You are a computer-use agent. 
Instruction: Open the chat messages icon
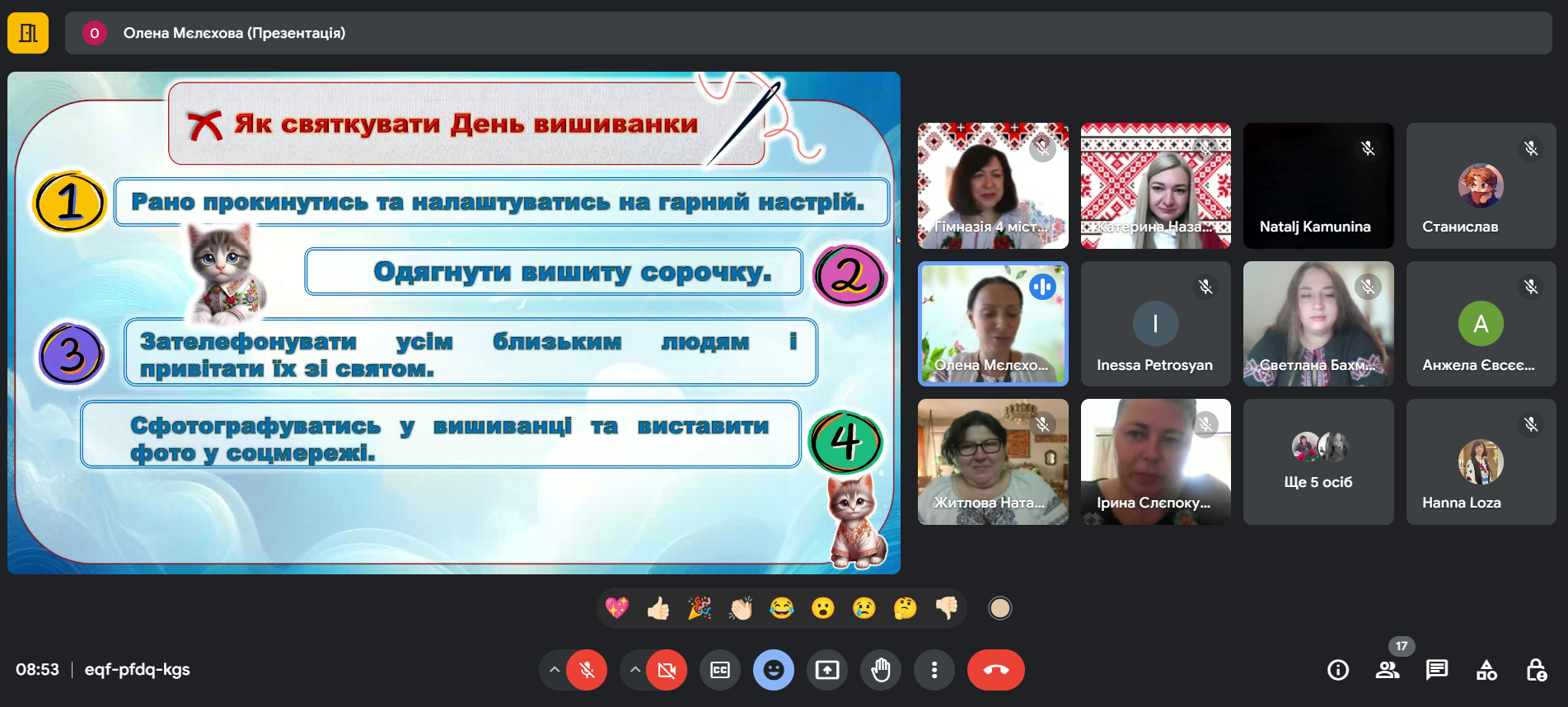pos(1437,670)
